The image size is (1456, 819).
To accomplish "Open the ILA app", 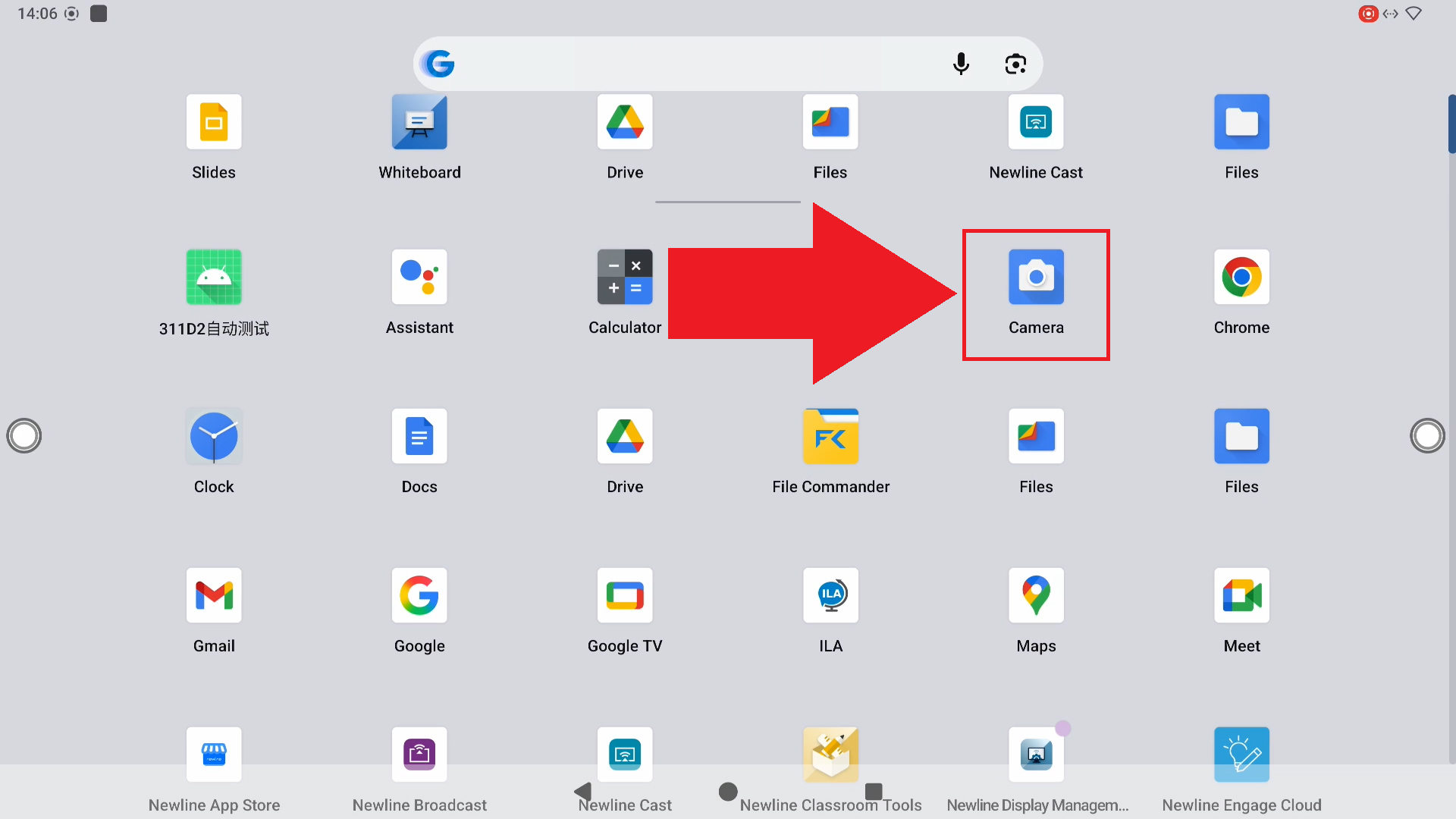I will tap(830, 596).
